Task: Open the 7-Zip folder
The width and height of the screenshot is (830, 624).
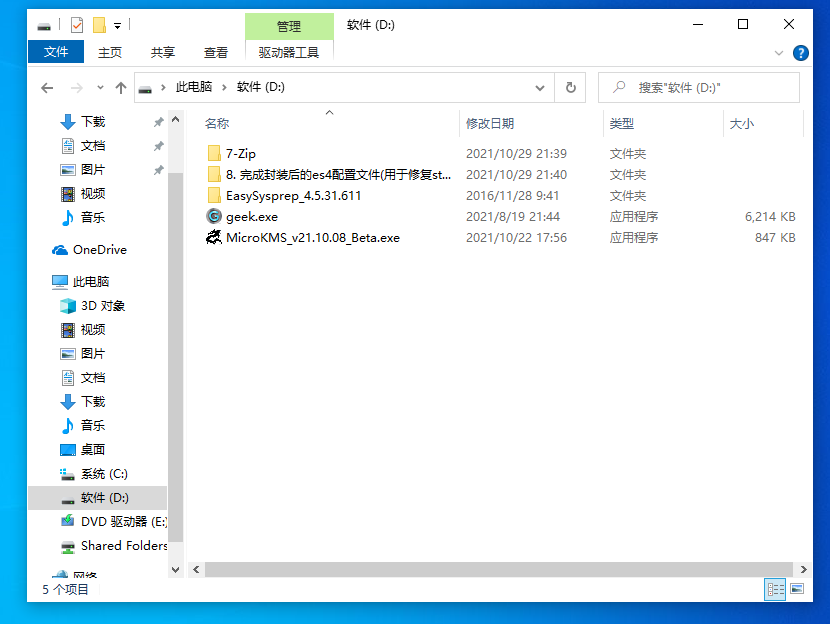Action: [x=241, y=154]
